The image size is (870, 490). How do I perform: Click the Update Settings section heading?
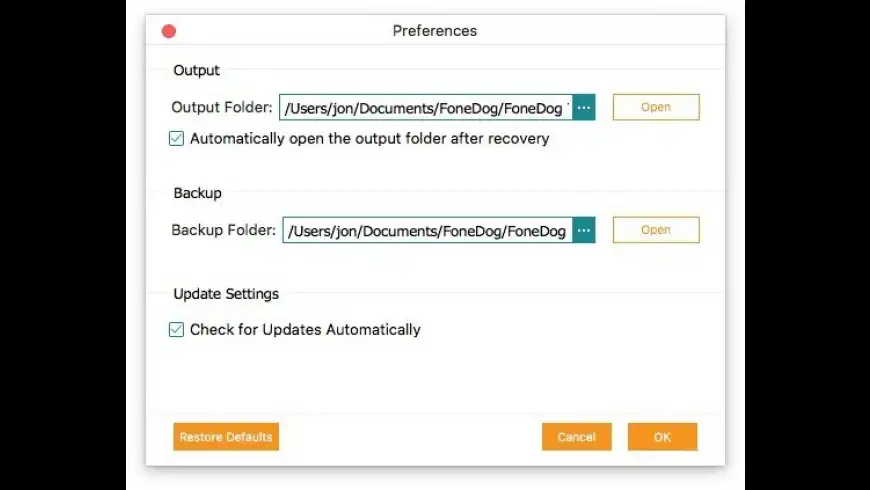226,294
